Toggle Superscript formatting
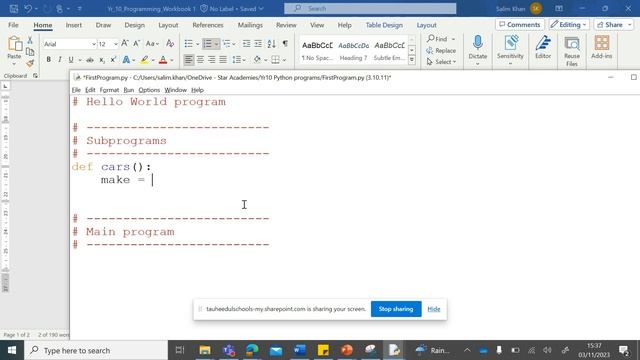Screen dimensions: 640x360 coord(113,60)
